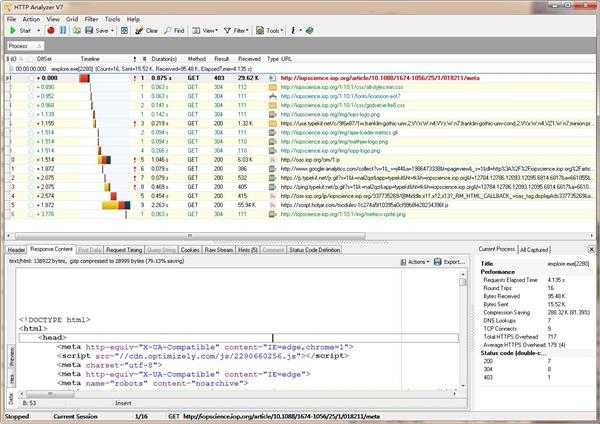The height and width of the screenshot is (424, 600).
Task: Click the request grid horizontal scrollbar
Action: click(x=190, y=236)
